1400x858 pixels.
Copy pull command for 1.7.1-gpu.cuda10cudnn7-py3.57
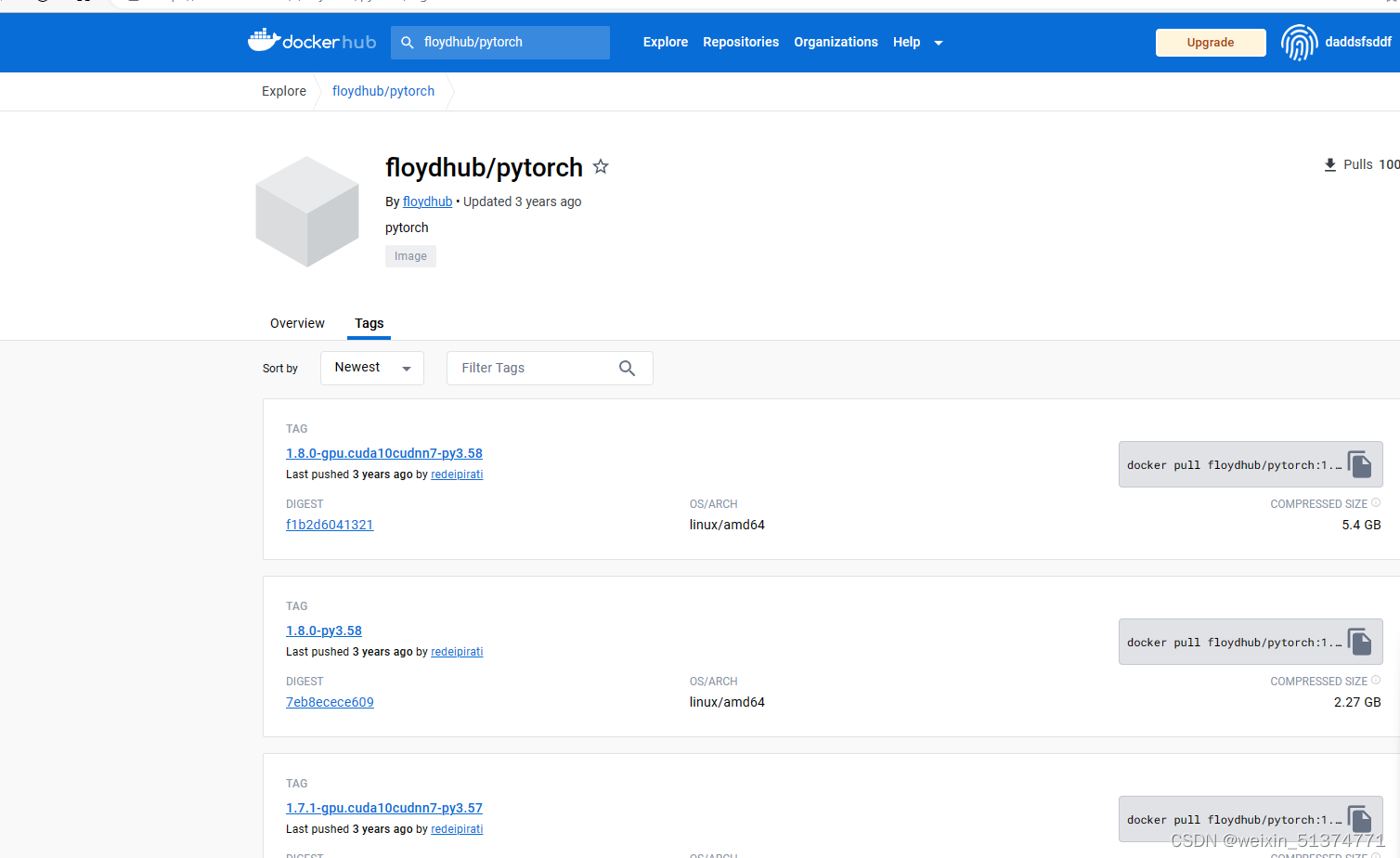pyautogui.click(x=1360, y=819)
